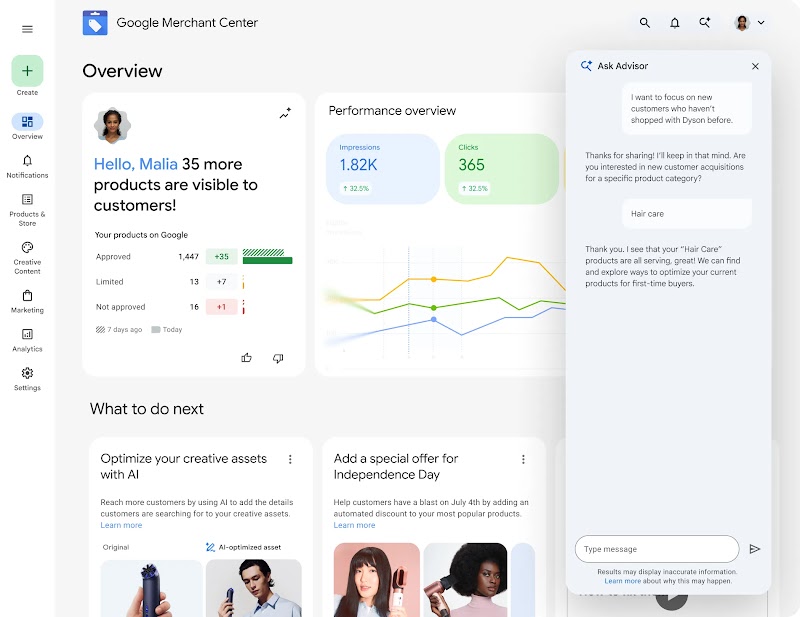Give thumbs down on greeting card

coord(278,358)
